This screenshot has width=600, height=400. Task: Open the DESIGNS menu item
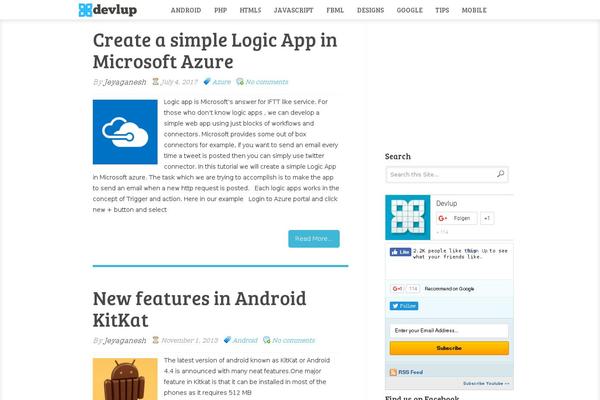(370, 10)
